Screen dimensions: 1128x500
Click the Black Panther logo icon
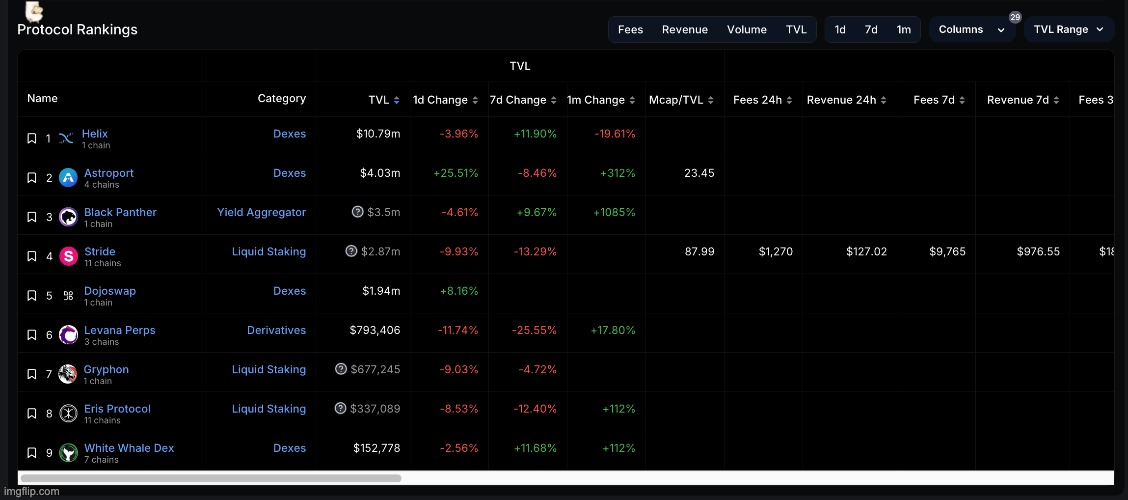pyautogui.click(x=68, y=217)
